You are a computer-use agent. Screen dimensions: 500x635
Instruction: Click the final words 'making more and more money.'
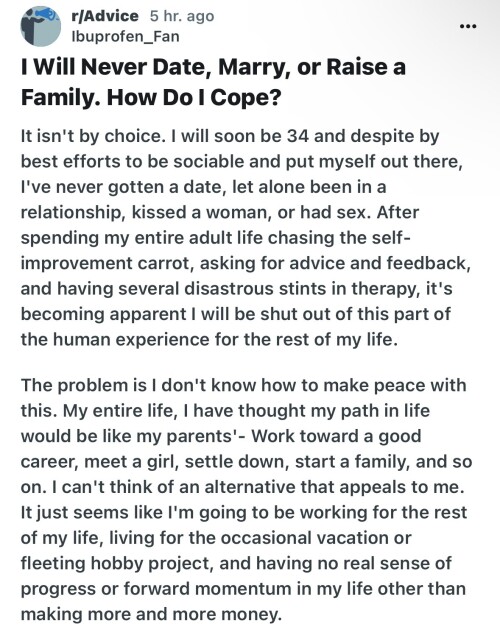(x=151, y=614)
